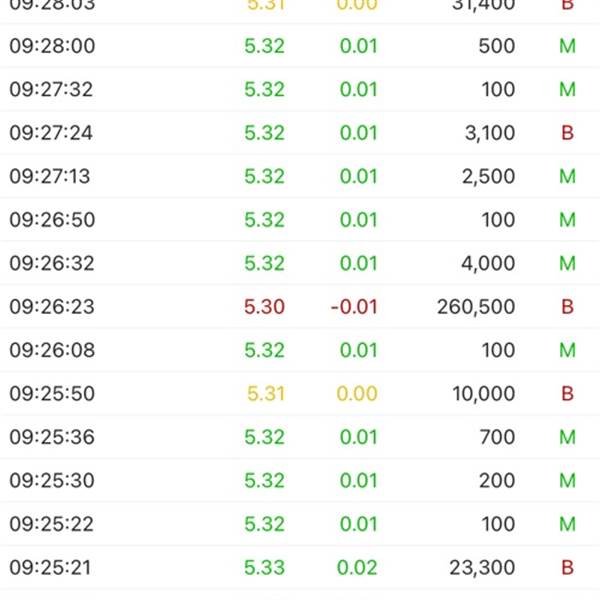The height and width of the screenshot is (600, 600).
Task: Tap the 5.33 price at 09:25:21
Action: coord(264,567)
